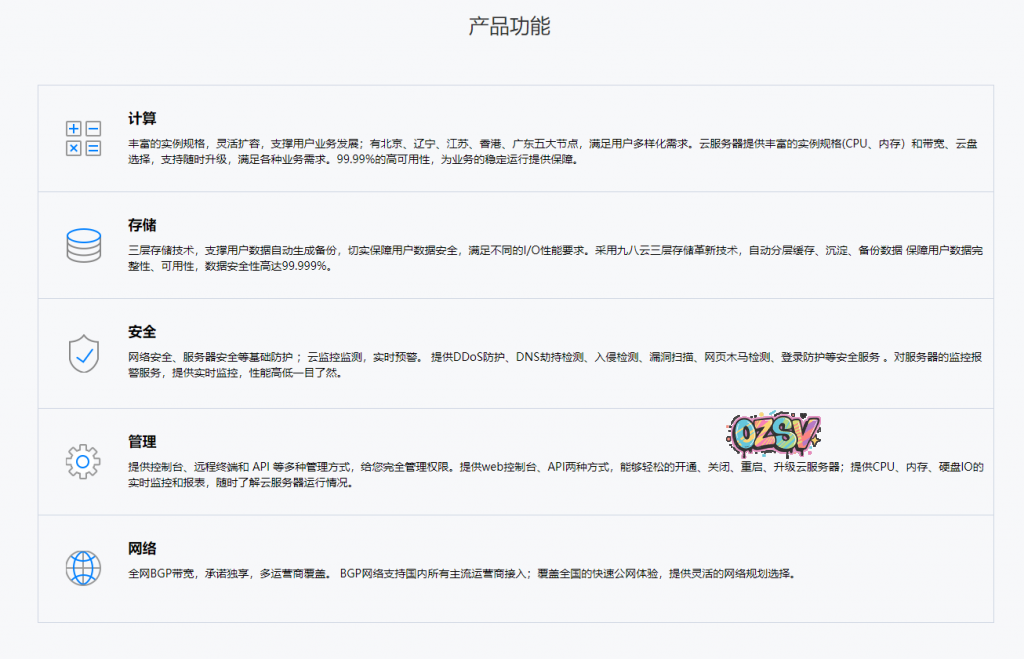Image resolution: width=1024 pixels, height=659 pixels.
Task: Click the globe icon beside 网络
Action: (x=83, y=567)
